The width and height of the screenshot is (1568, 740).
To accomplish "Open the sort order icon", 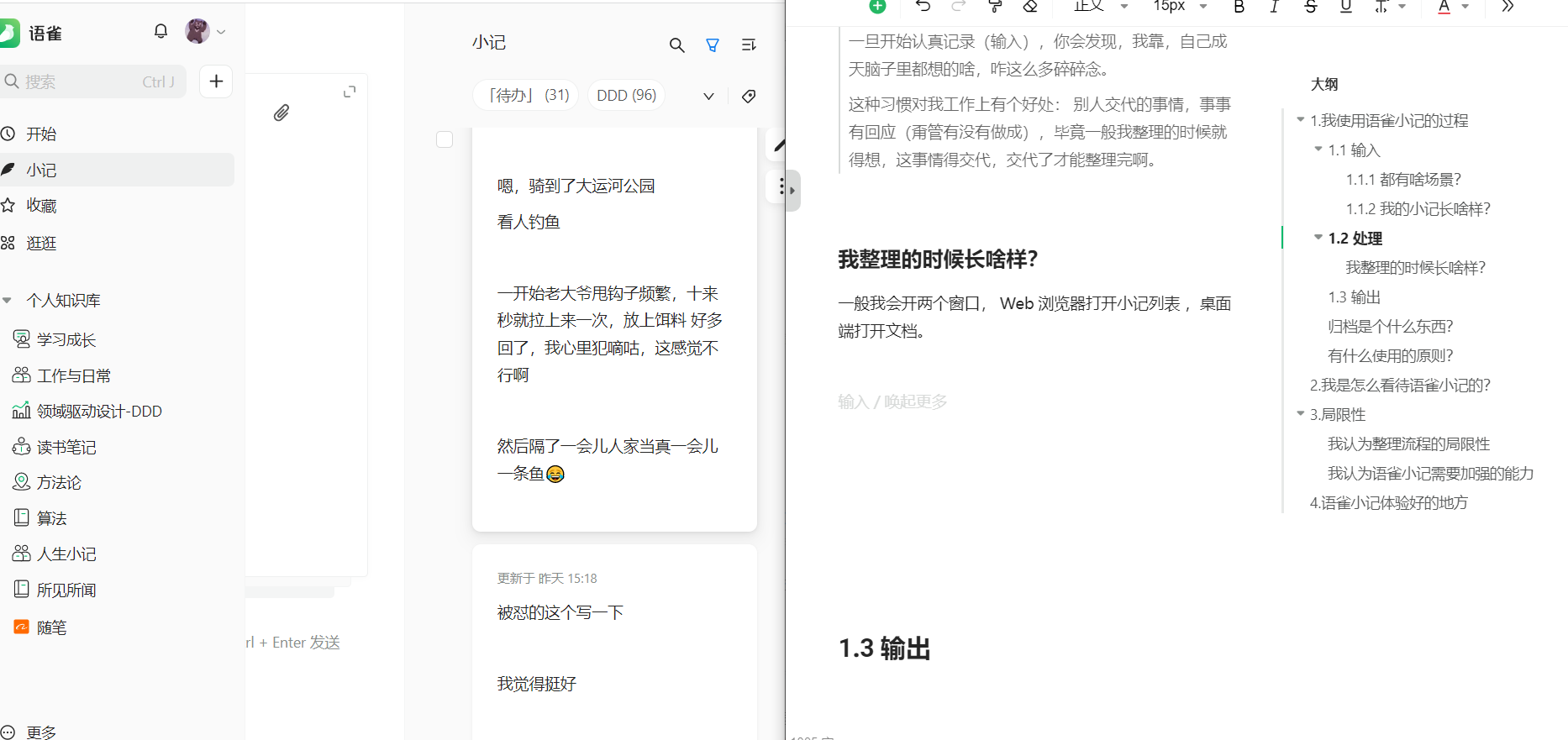I will 749,45.
